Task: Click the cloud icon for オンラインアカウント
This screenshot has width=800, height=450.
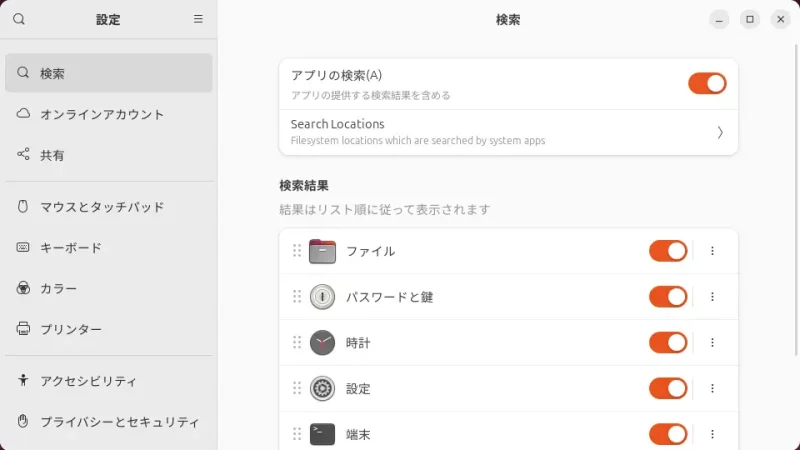Action: [x=23, y=113]
